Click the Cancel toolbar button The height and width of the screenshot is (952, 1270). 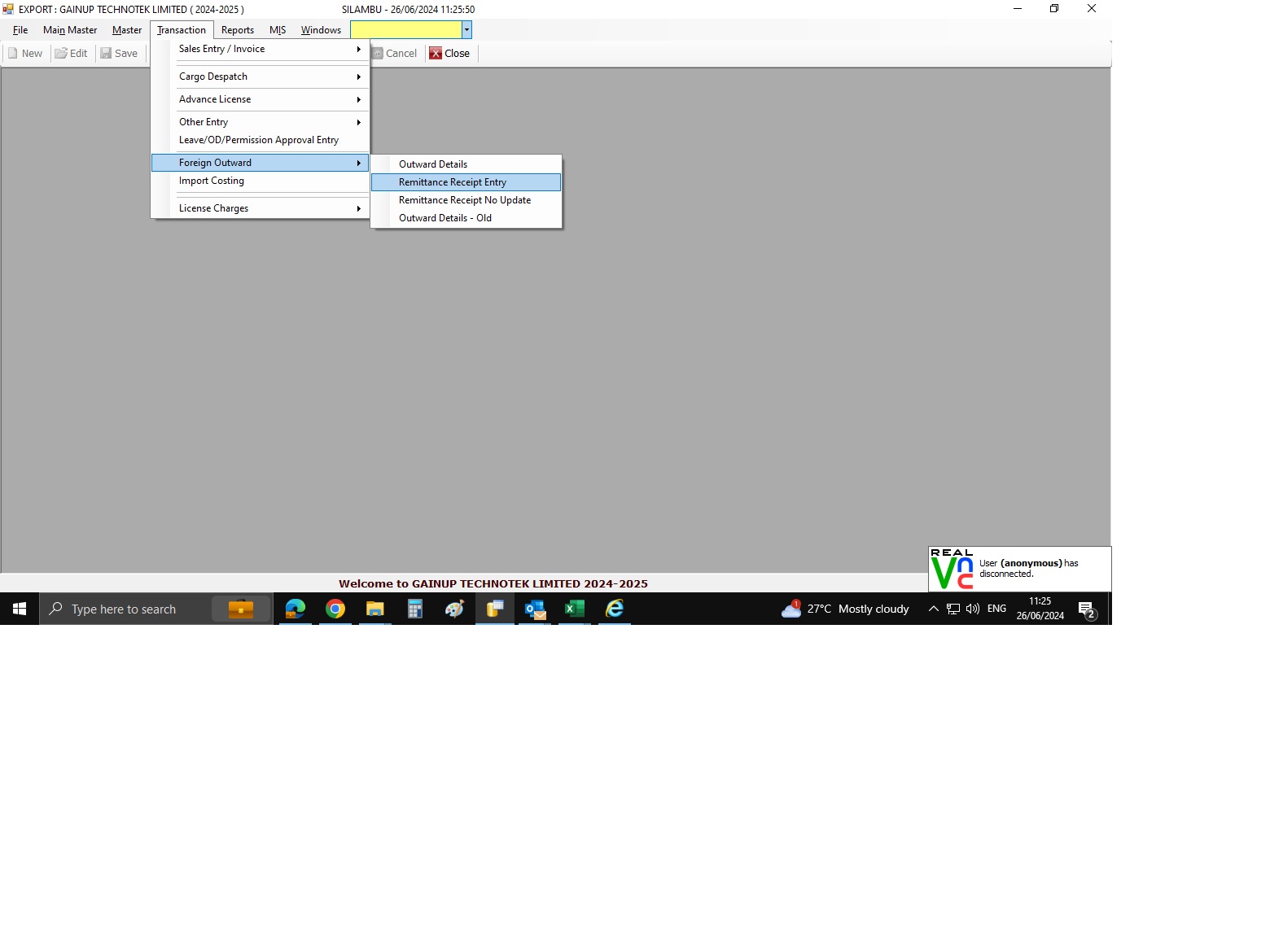[394, 54]
